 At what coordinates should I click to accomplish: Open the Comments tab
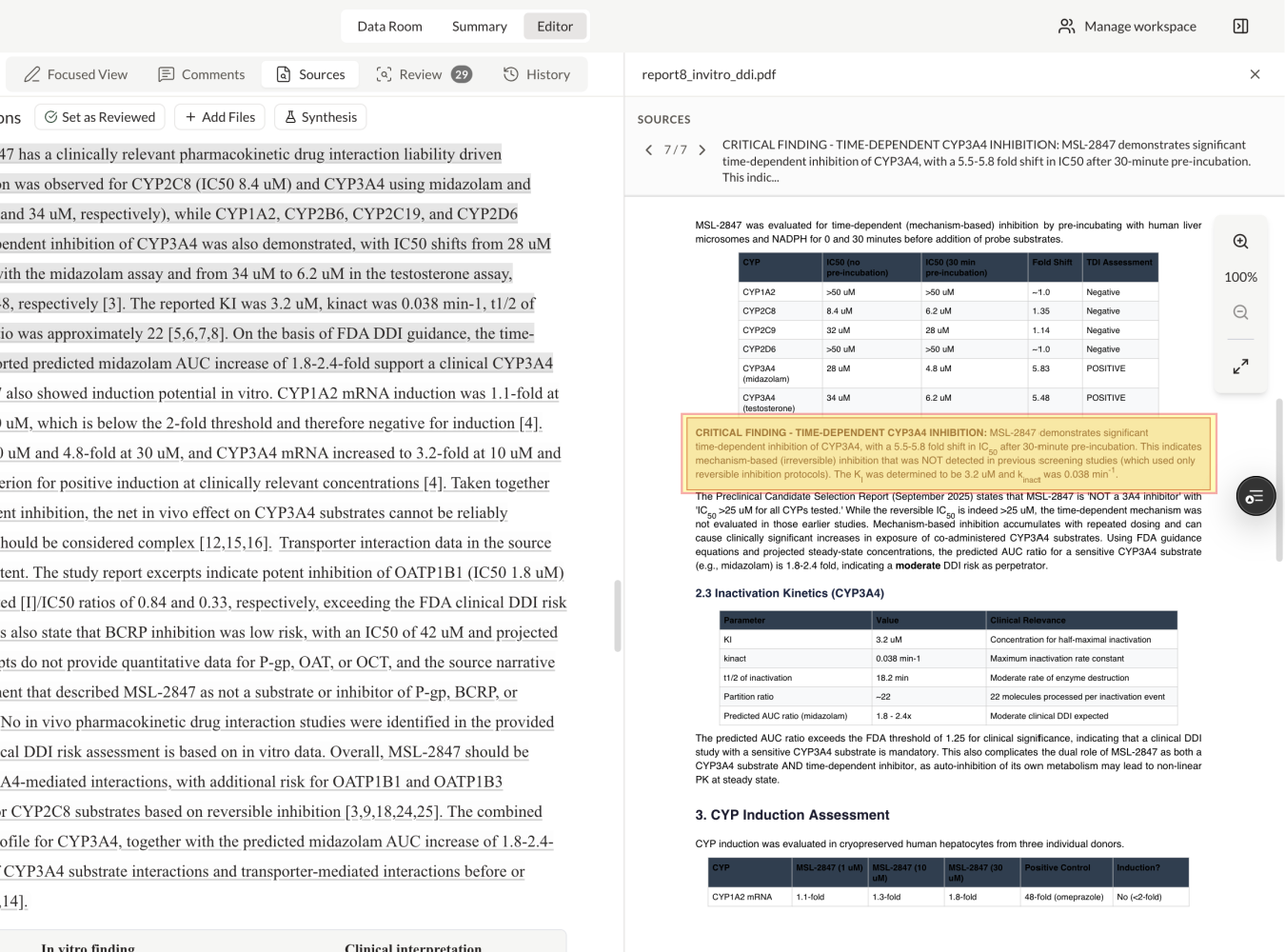pyautogui.click(x=201, y=74)
